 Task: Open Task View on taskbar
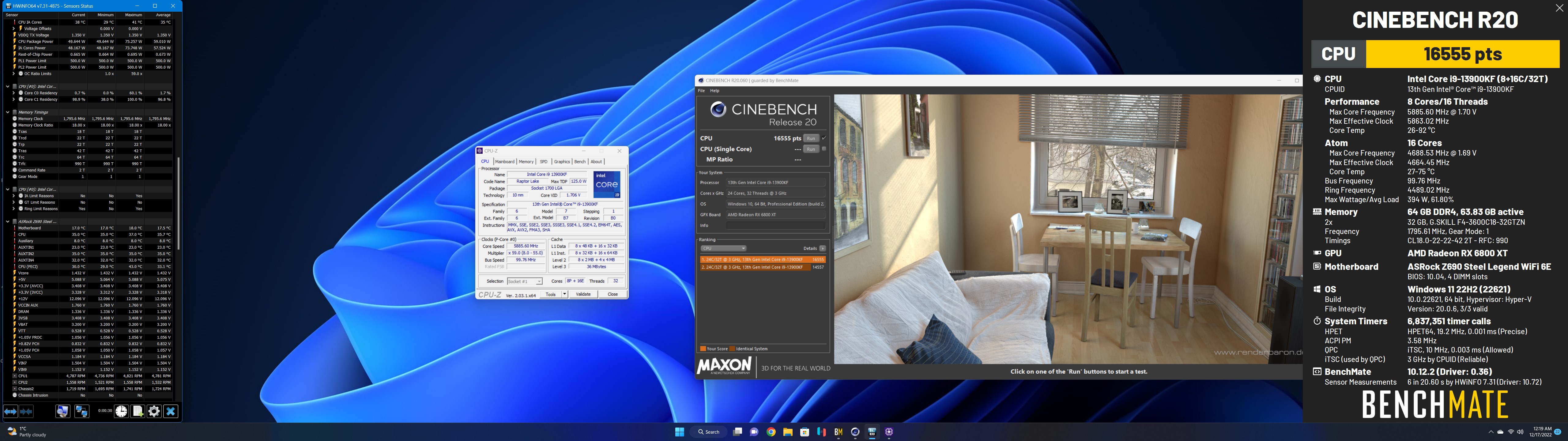(x=737, y=432)
